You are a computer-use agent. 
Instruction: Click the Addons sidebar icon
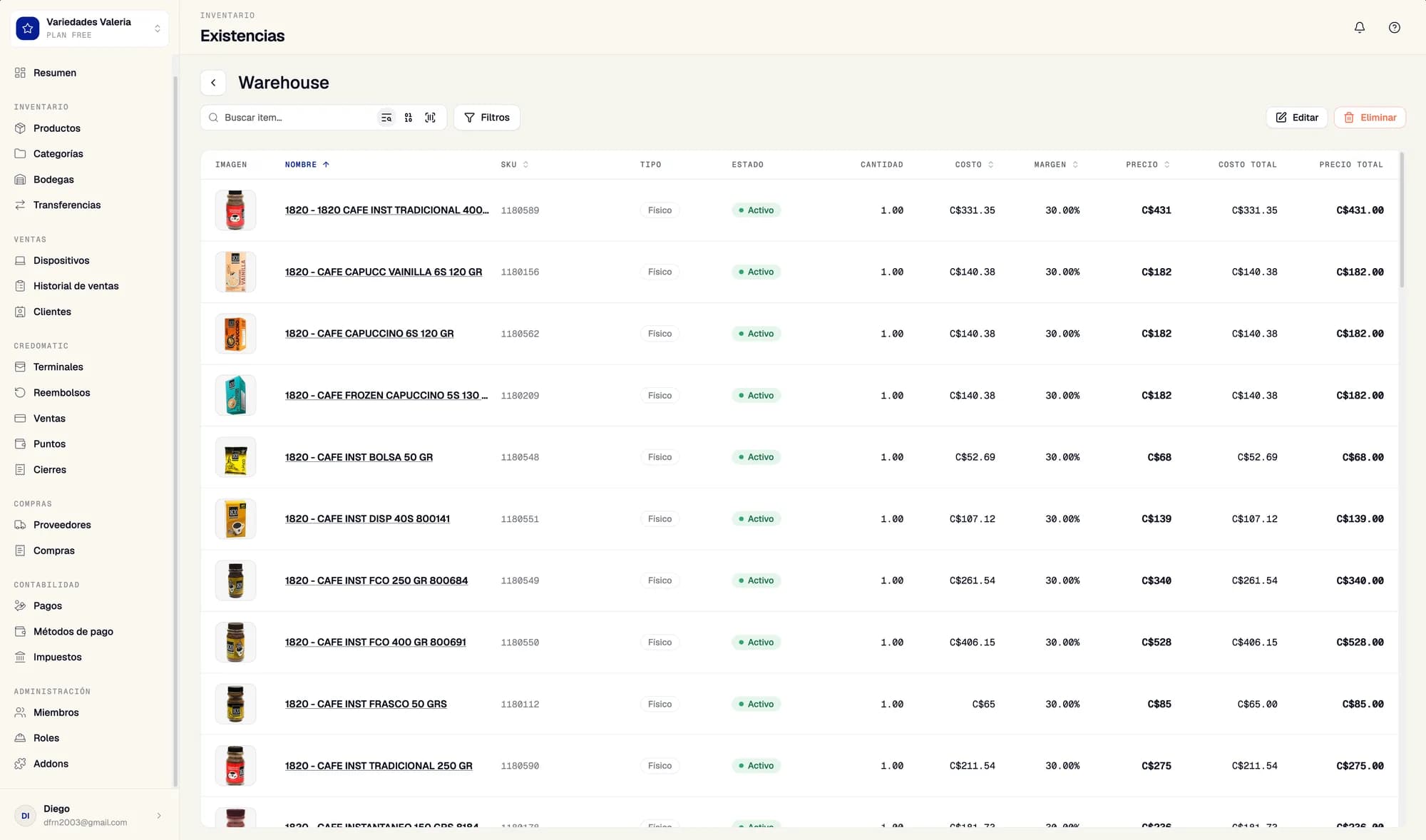(20, 764)
